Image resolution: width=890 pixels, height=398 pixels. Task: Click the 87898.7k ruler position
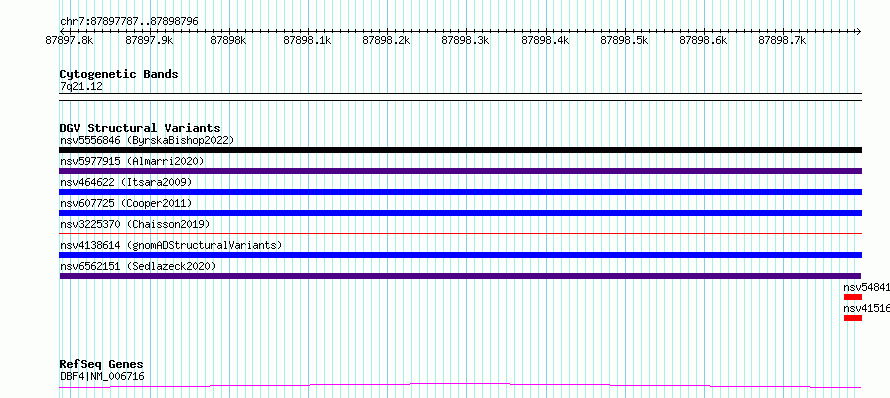[782, 40]
